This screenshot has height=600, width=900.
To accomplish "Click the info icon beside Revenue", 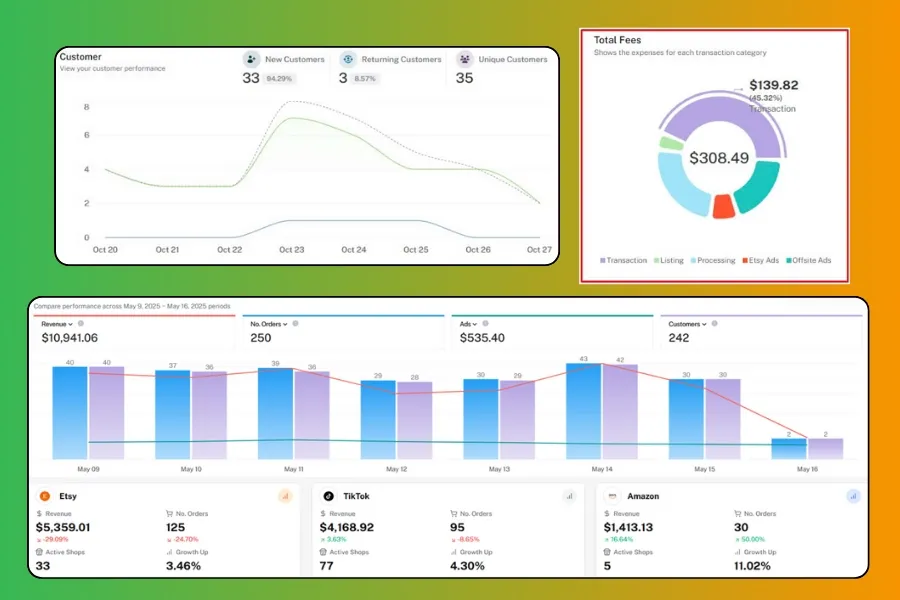I will [x=81, y=324].
